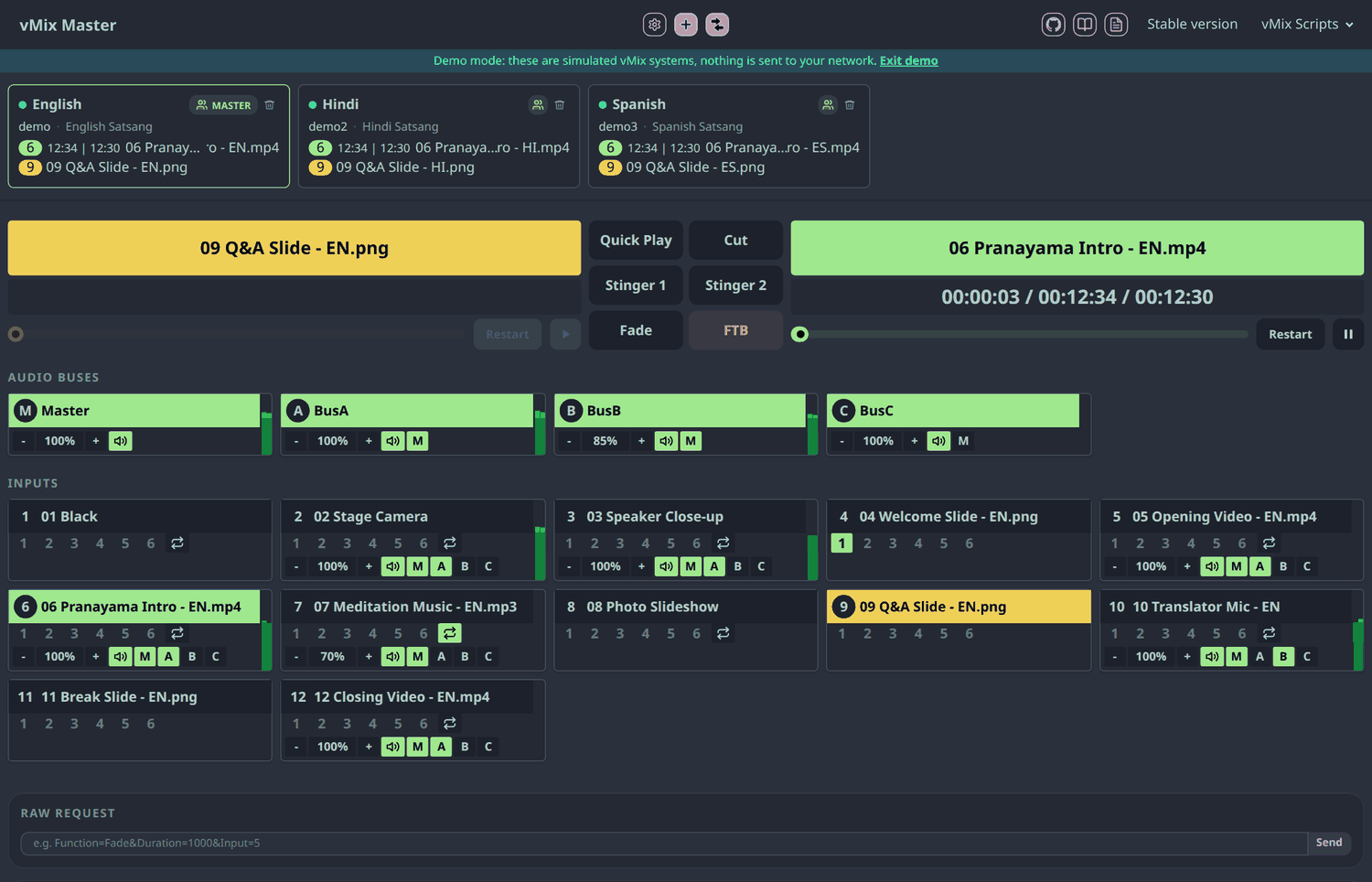Delete the Spanish system with trash icon
This screenshot has height=882, width=1372.
coord(850,105)
